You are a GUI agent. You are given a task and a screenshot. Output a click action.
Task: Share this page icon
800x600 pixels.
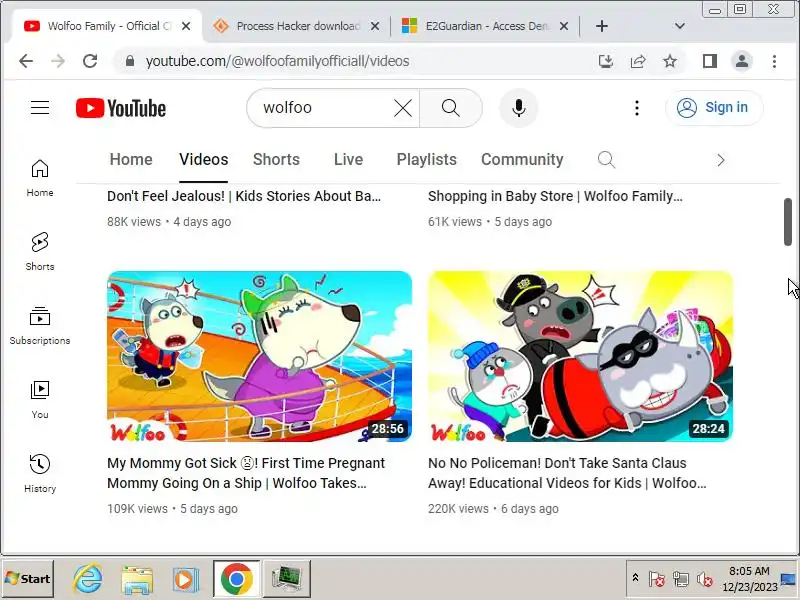[x=638, y=61]
